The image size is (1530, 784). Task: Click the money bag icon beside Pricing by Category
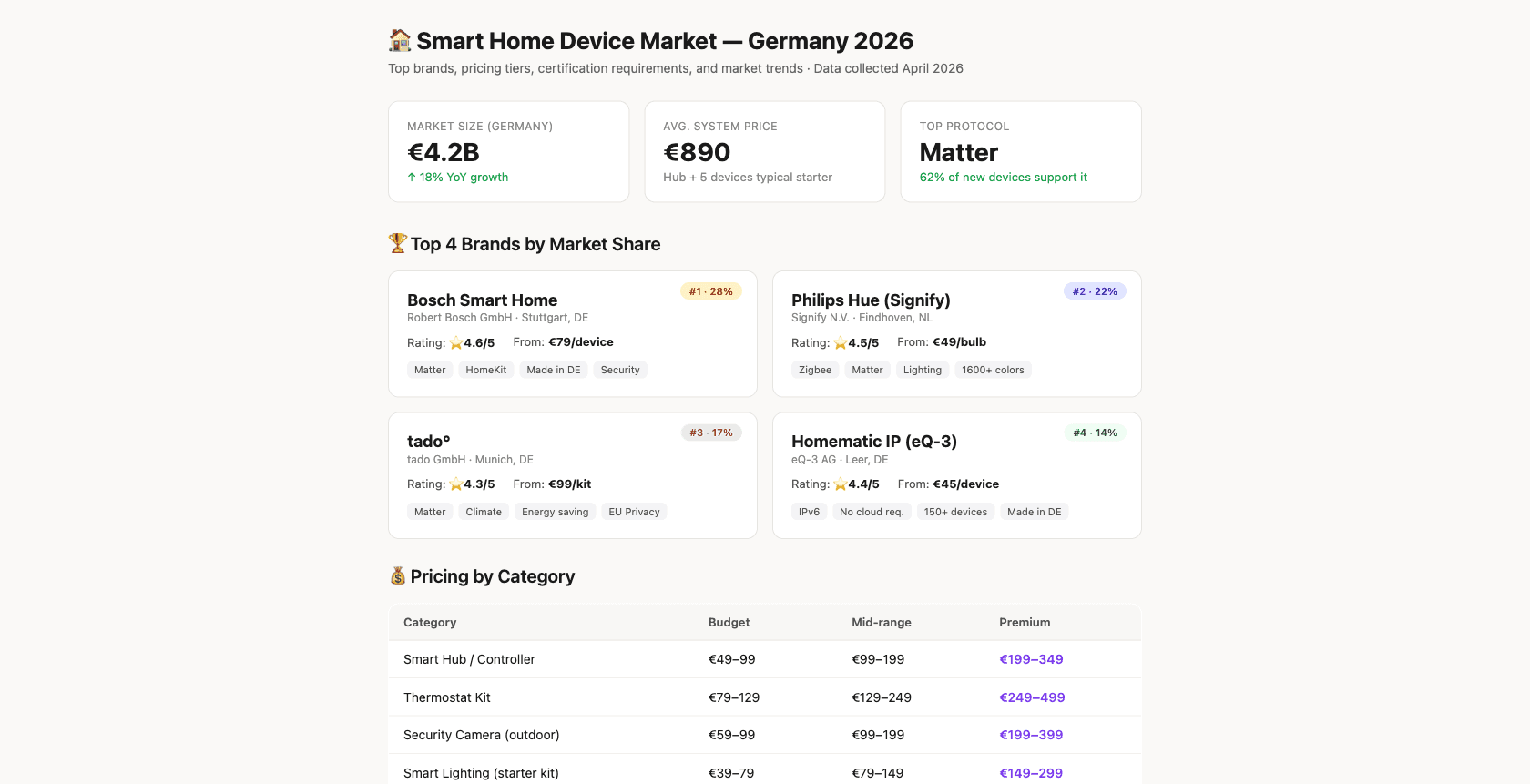pos(398,576)
